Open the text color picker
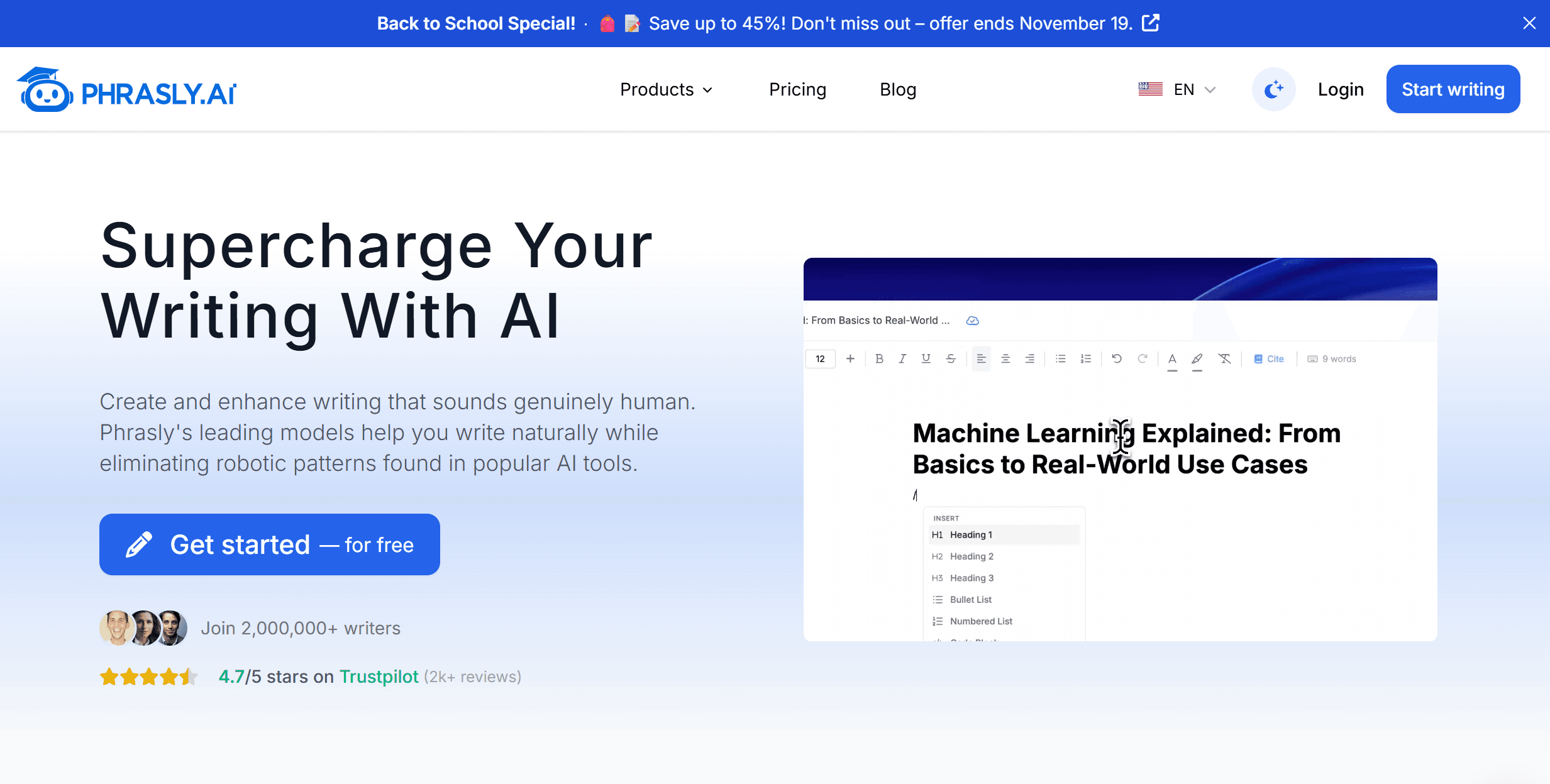This screenshot has height=784, width=1550. point(1172,358)
